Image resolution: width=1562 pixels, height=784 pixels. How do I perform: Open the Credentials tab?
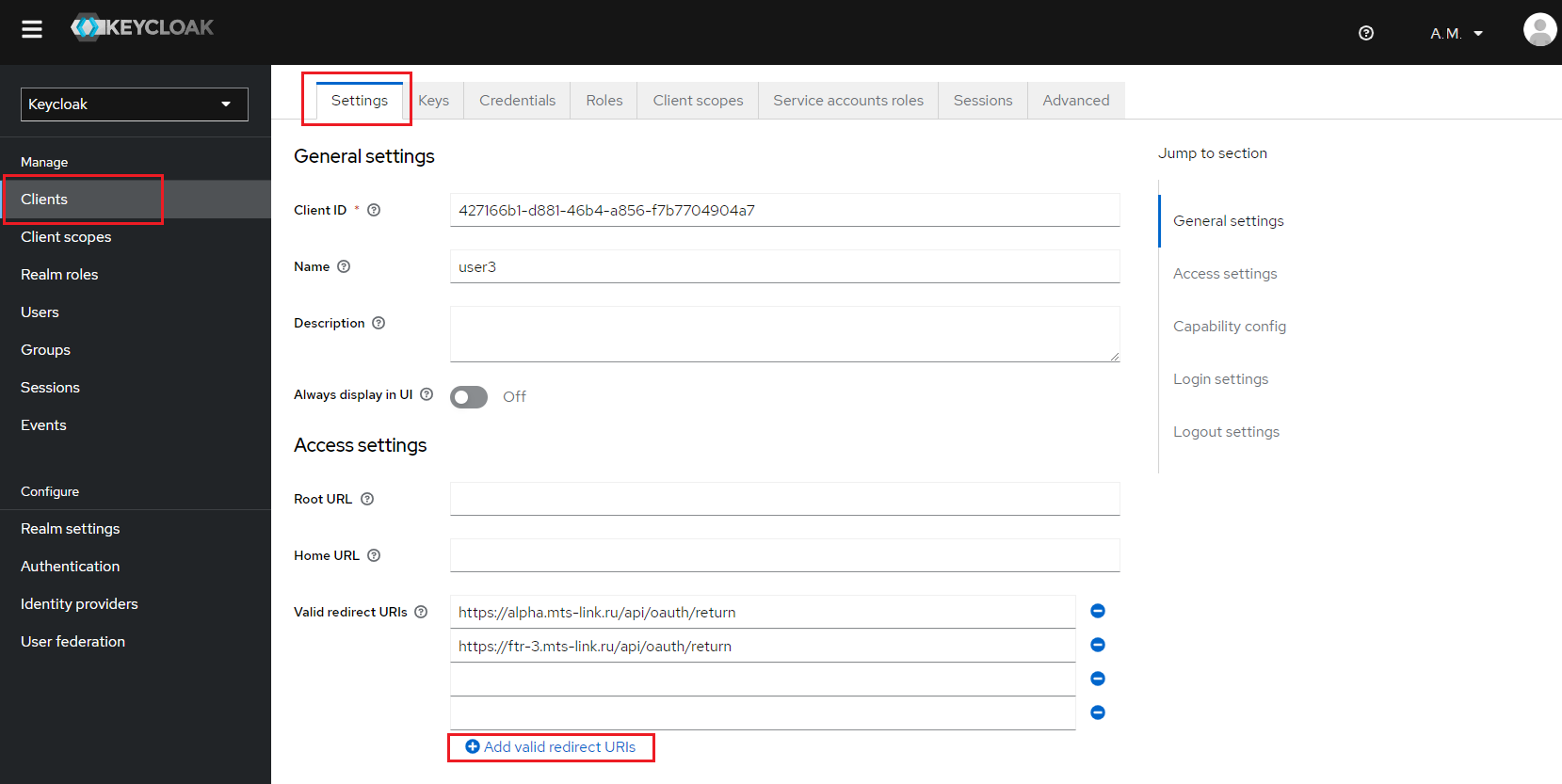pyautogui.click(x=517, y=101)
